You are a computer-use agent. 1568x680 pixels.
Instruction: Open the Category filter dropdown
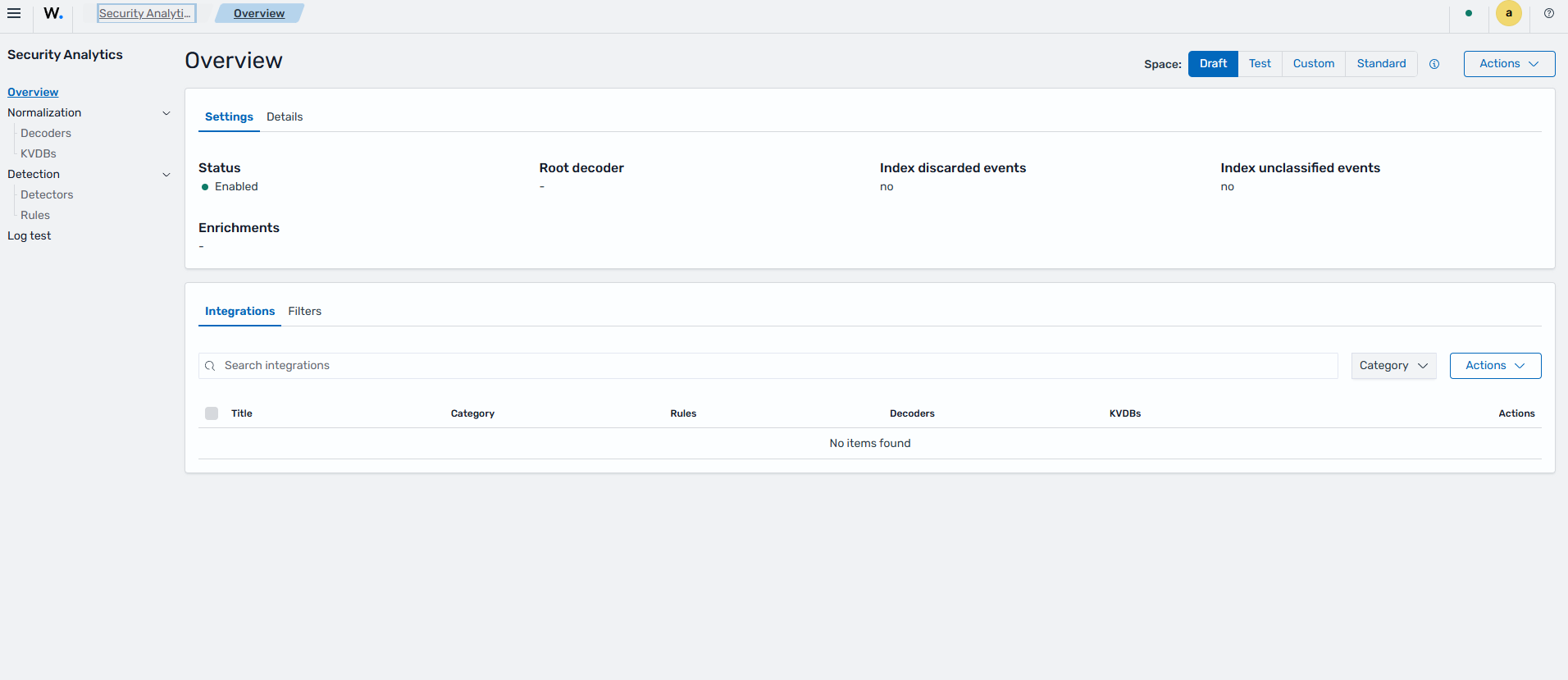(1393, 366)
